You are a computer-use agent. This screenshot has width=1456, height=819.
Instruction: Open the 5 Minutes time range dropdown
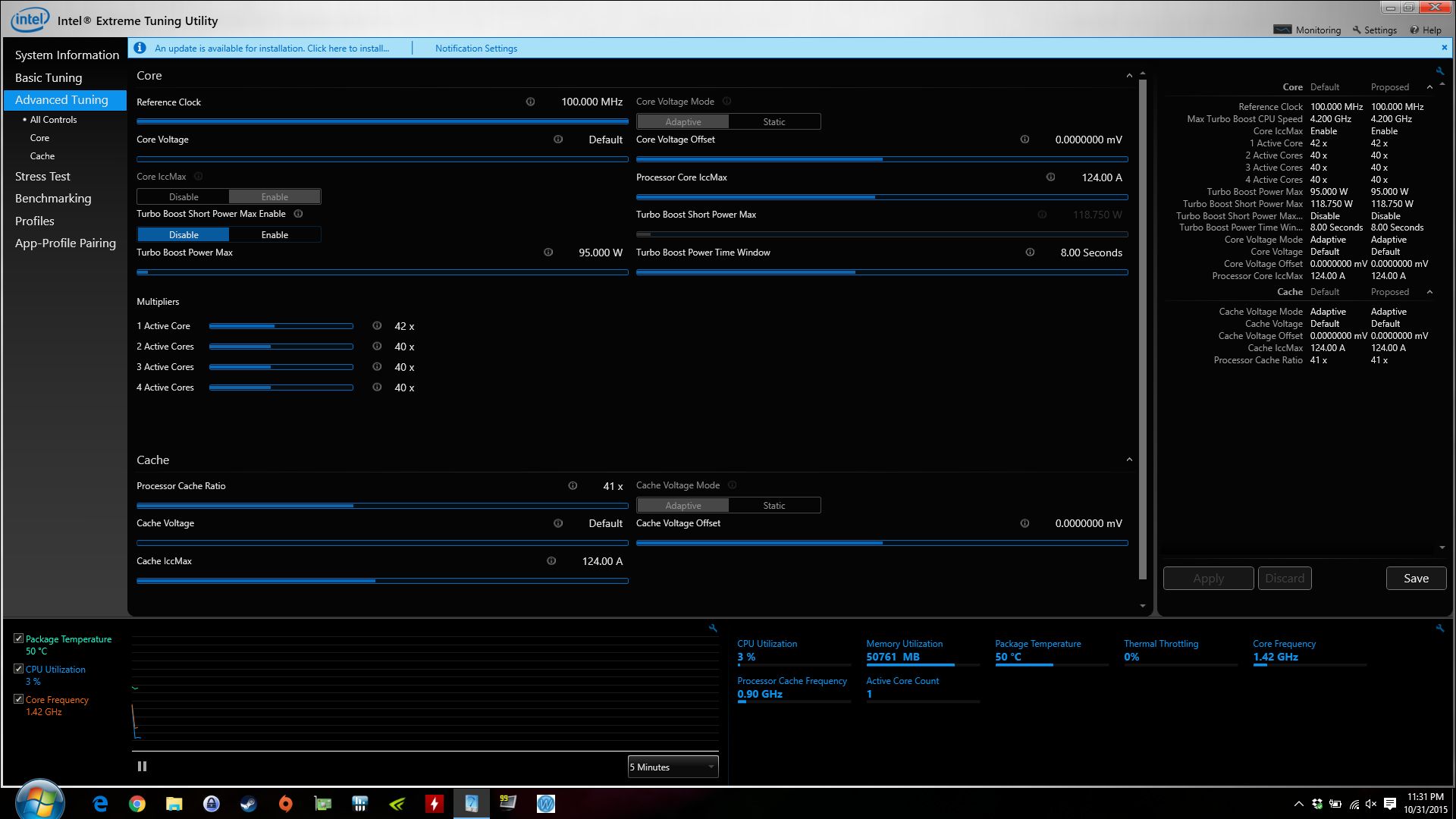pos(673,767)
